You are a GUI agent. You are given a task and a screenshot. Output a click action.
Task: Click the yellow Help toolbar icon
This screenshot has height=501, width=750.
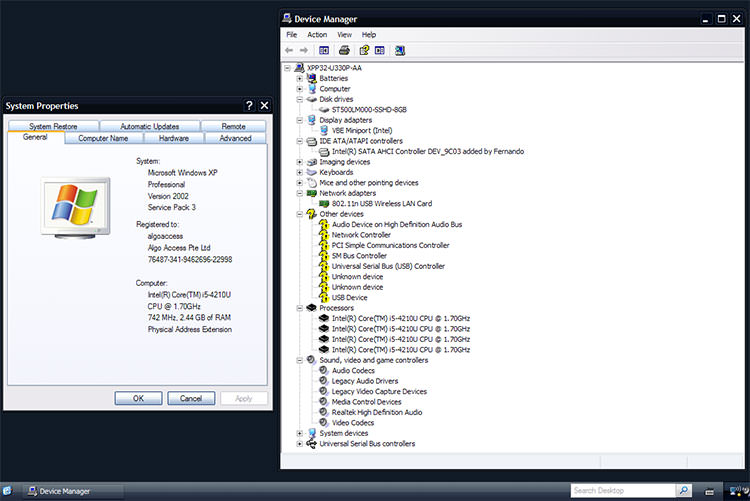coord(365,50)
